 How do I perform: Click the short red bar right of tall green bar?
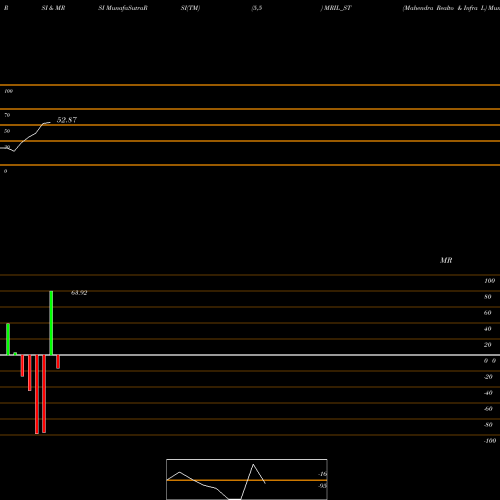pos(58,362)
